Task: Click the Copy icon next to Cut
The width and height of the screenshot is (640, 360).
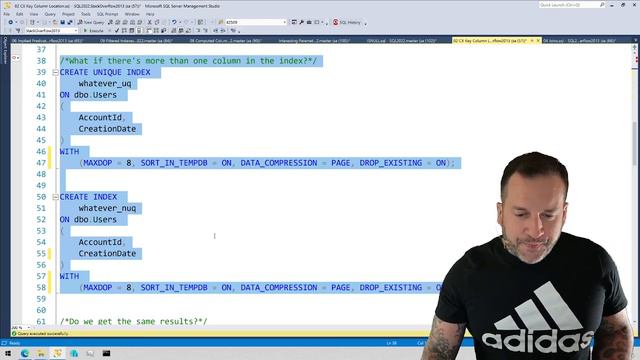Action: (157, 22)
